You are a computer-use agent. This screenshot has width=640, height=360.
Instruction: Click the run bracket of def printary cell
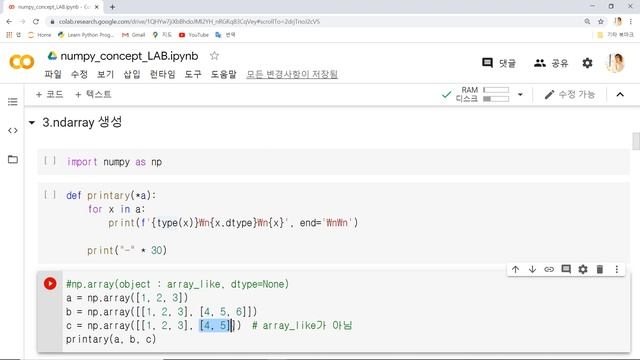click(50, 195)
